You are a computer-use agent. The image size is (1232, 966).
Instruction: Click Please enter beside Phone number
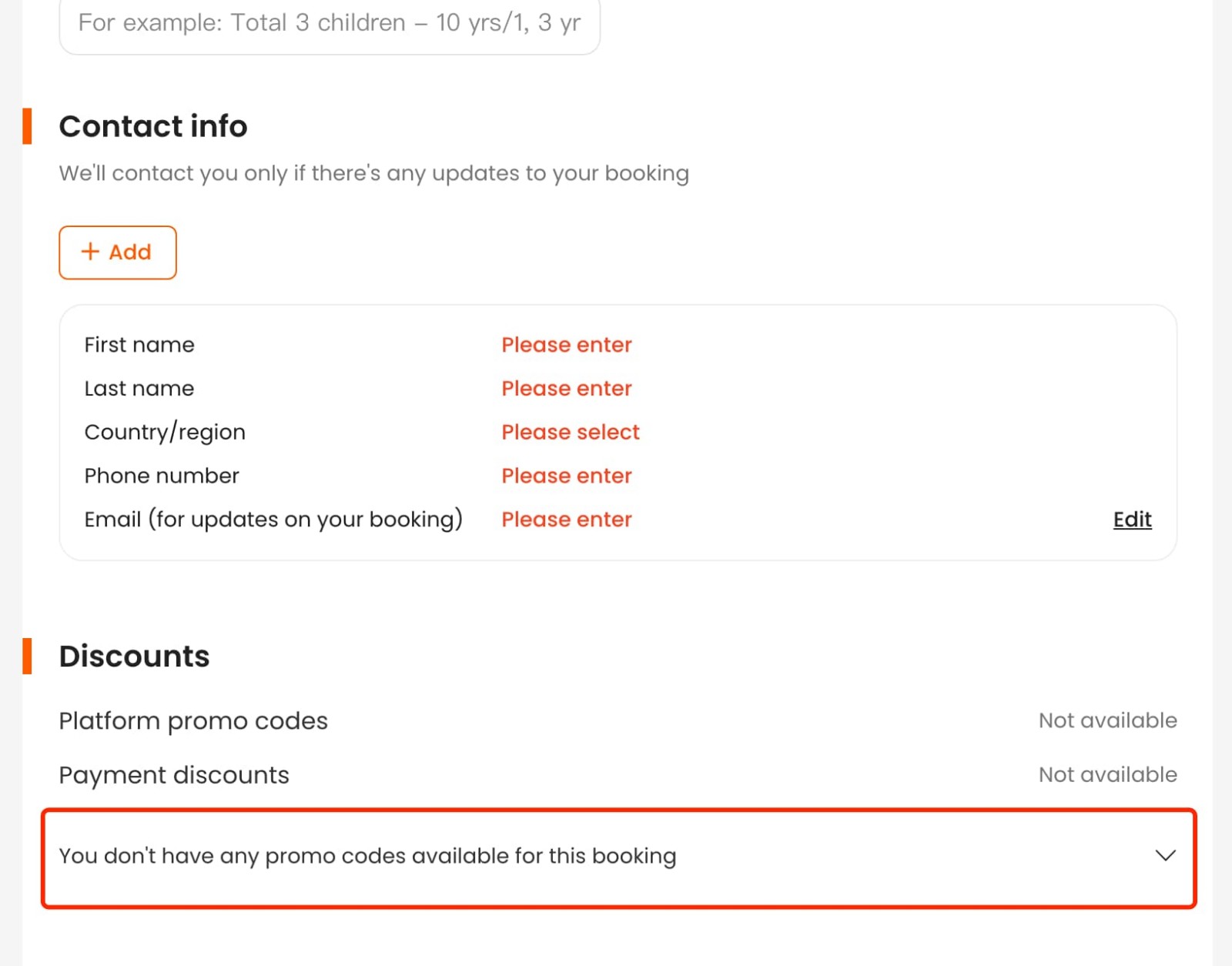pos(566,476)
